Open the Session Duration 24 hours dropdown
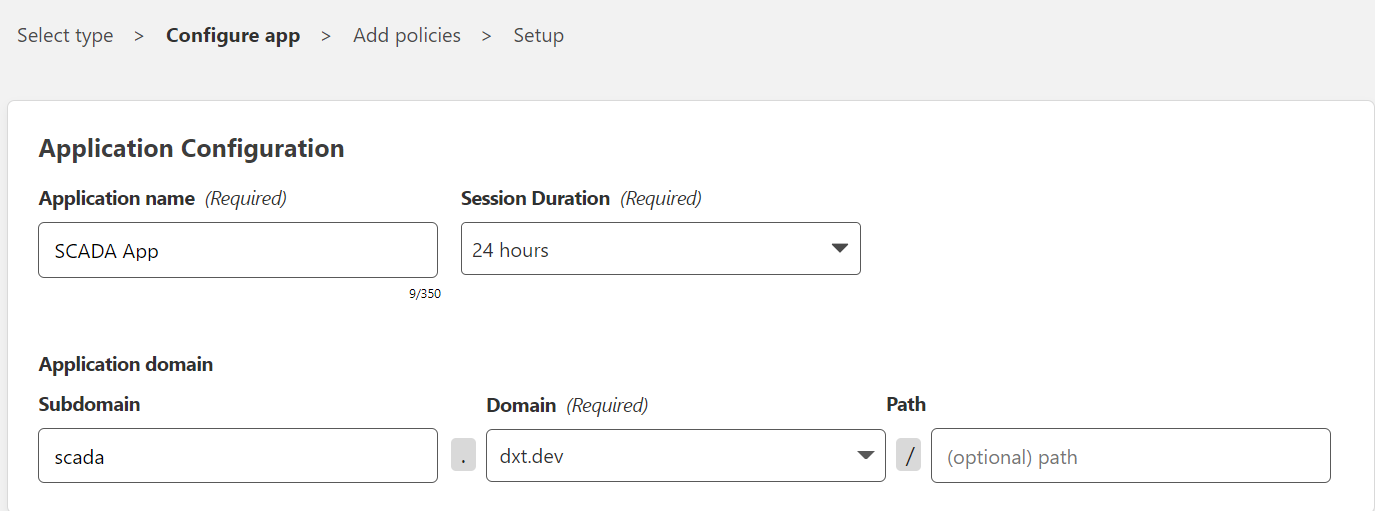Image resolution: width=1375 pixels, height=511 pixels. pyautogui.click(x=661, y=249)
